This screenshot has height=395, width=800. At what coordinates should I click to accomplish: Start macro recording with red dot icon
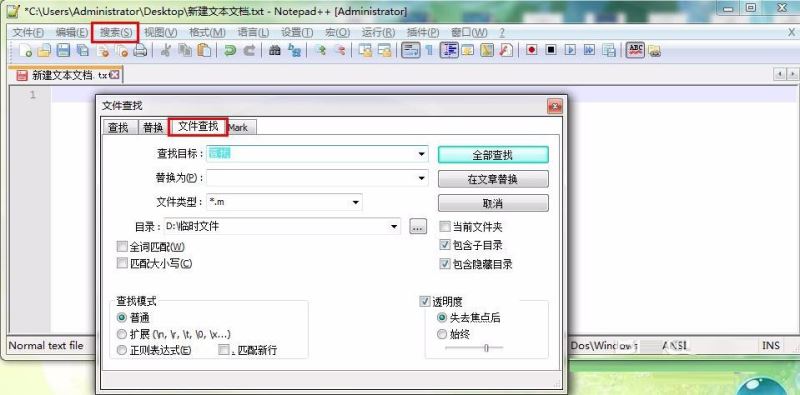(x=532, y=51)
